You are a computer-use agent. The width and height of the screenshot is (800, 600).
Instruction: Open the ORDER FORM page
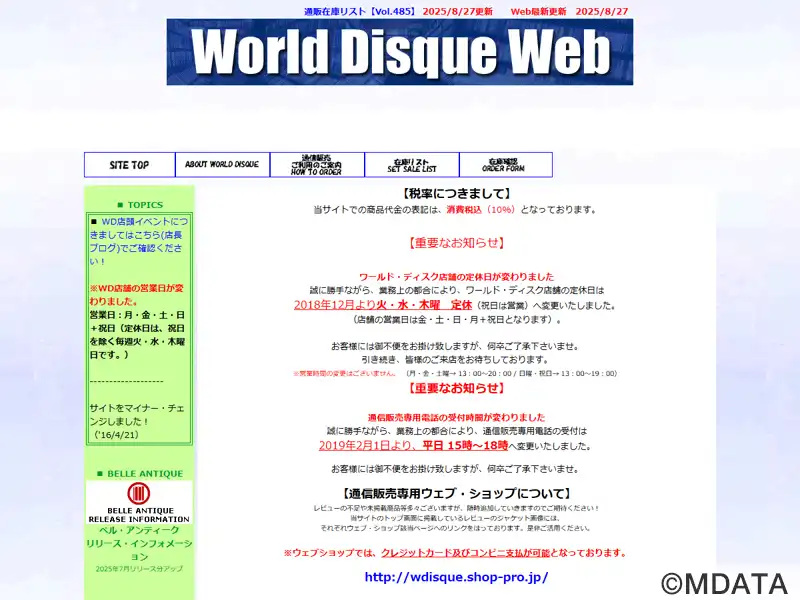click(x=506, y=165)
